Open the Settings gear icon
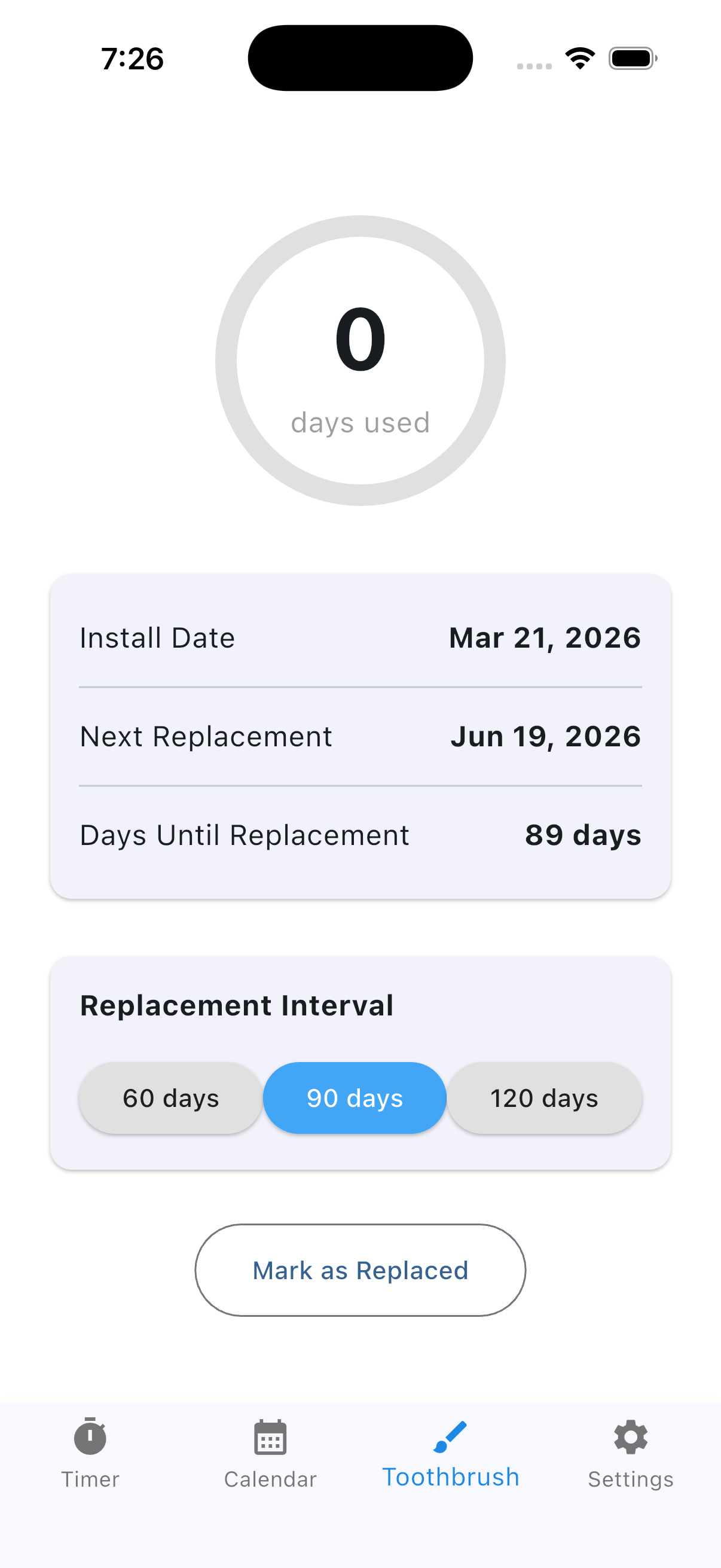This screenshot has width=721, height=1568. (631, 1437)
